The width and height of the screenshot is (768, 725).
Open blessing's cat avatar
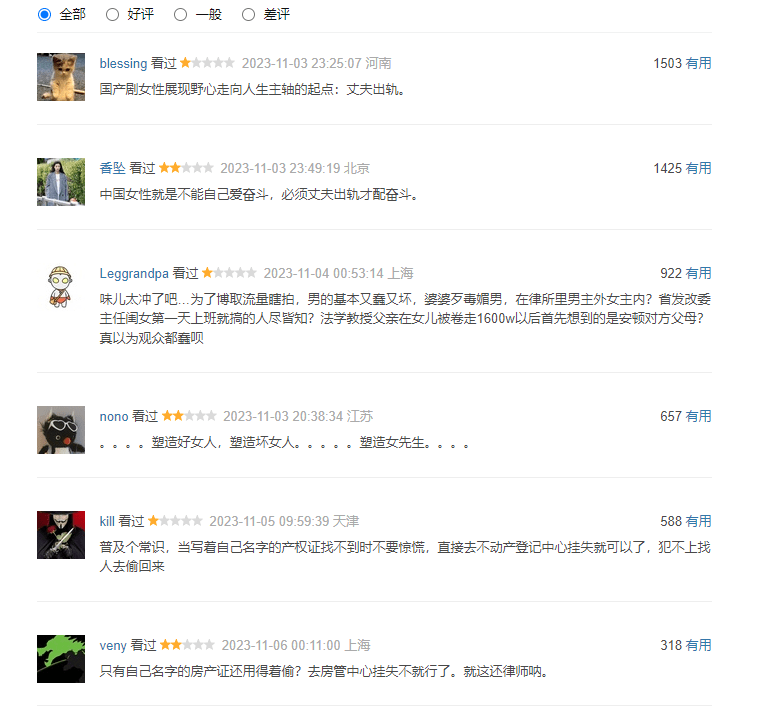(61, 77)
